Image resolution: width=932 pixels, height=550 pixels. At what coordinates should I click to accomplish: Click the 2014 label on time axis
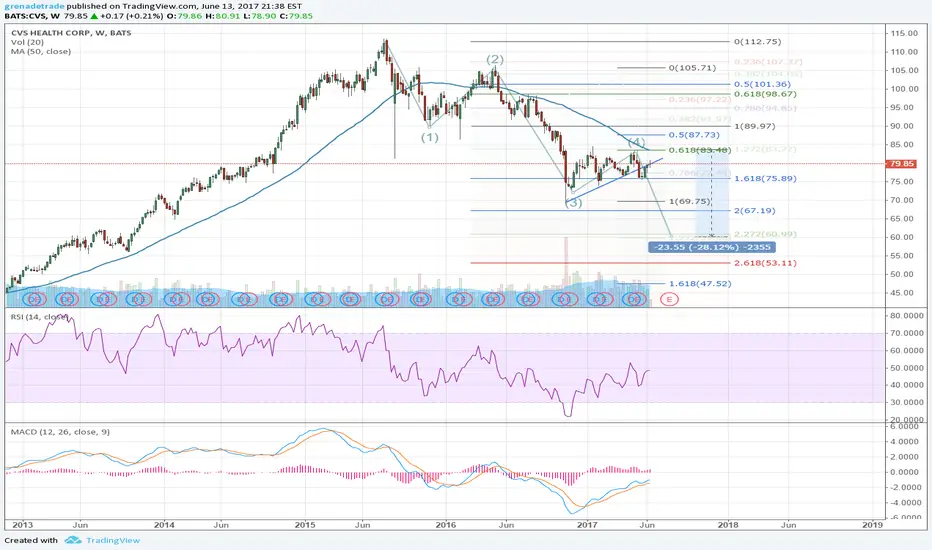click(x=164, y=524)
